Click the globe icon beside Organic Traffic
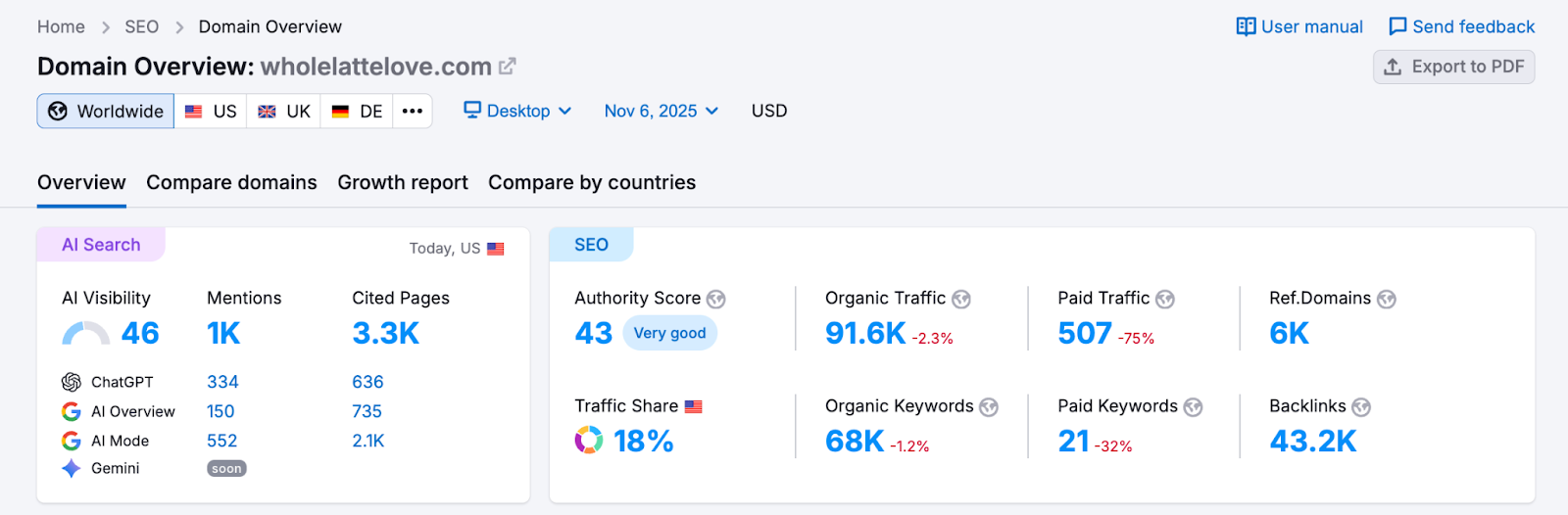This screenshot has width=1568, height=515. coord(961,299)
